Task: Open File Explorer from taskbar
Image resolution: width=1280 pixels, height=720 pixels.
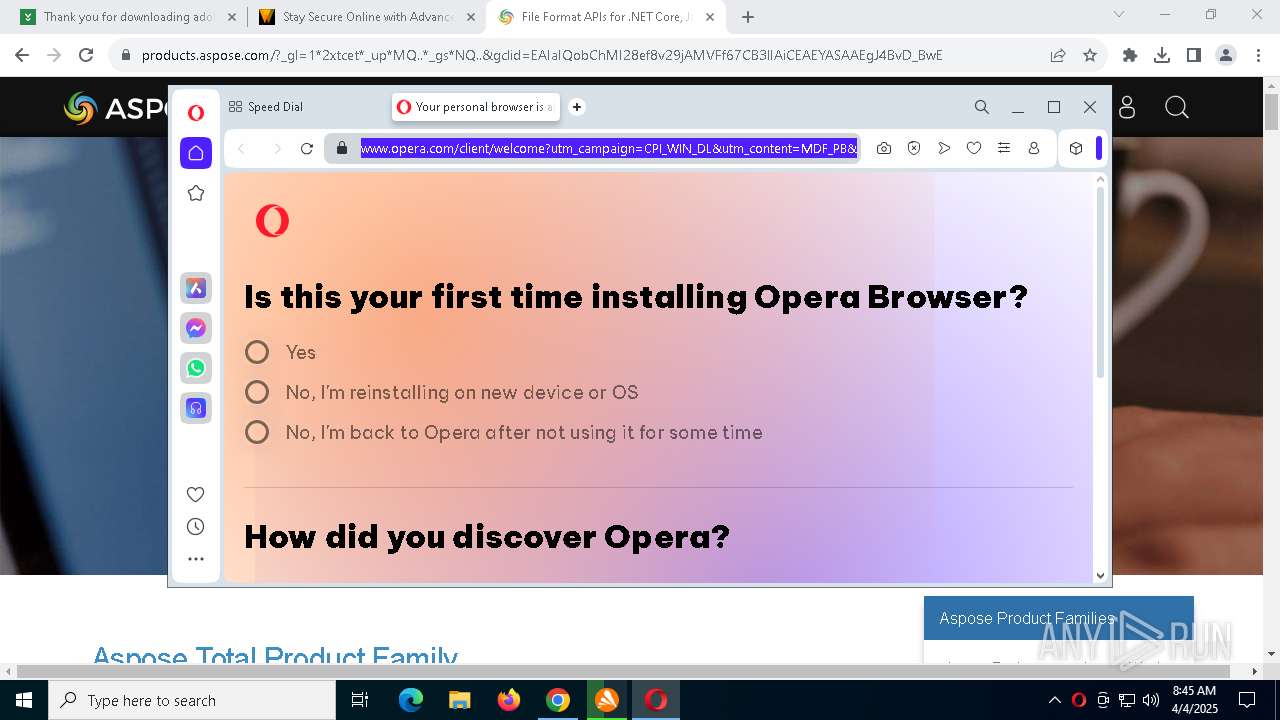Action: [x=460, y=700]
